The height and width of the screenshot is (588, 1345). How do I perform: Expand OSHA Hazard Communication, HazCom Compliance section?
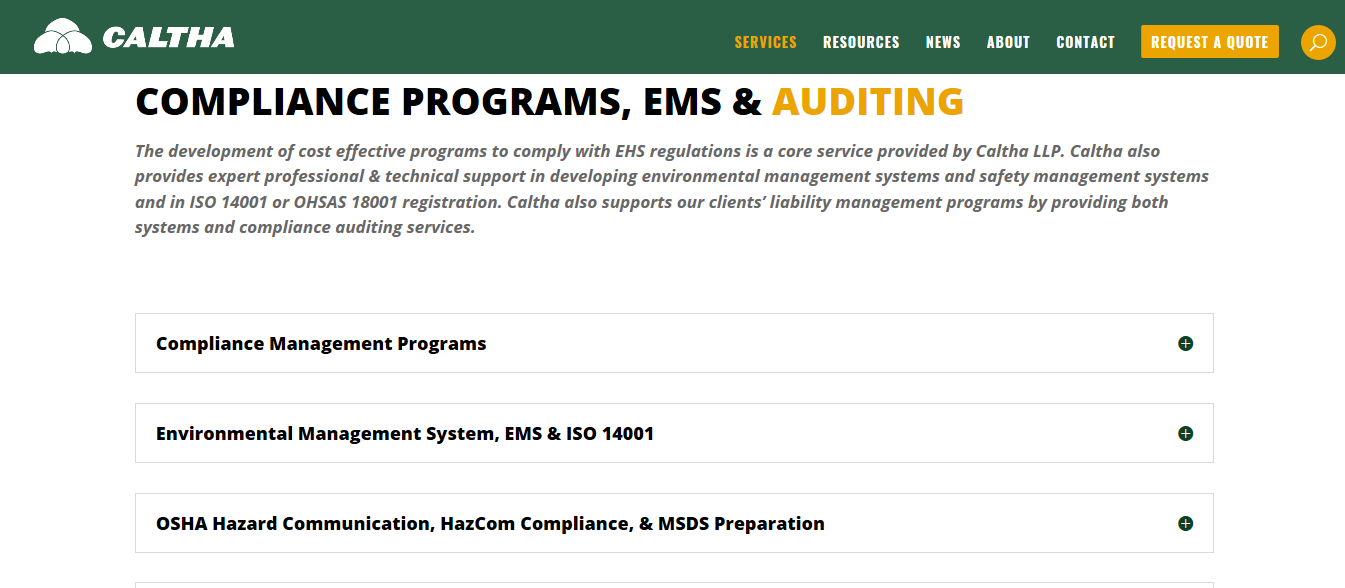674,523
